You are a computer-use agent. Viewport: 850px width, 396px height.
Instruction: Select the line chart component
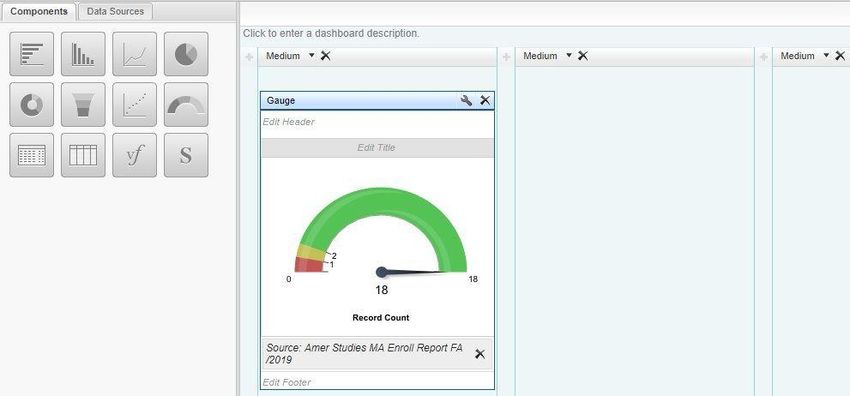[x=134, y=54]
